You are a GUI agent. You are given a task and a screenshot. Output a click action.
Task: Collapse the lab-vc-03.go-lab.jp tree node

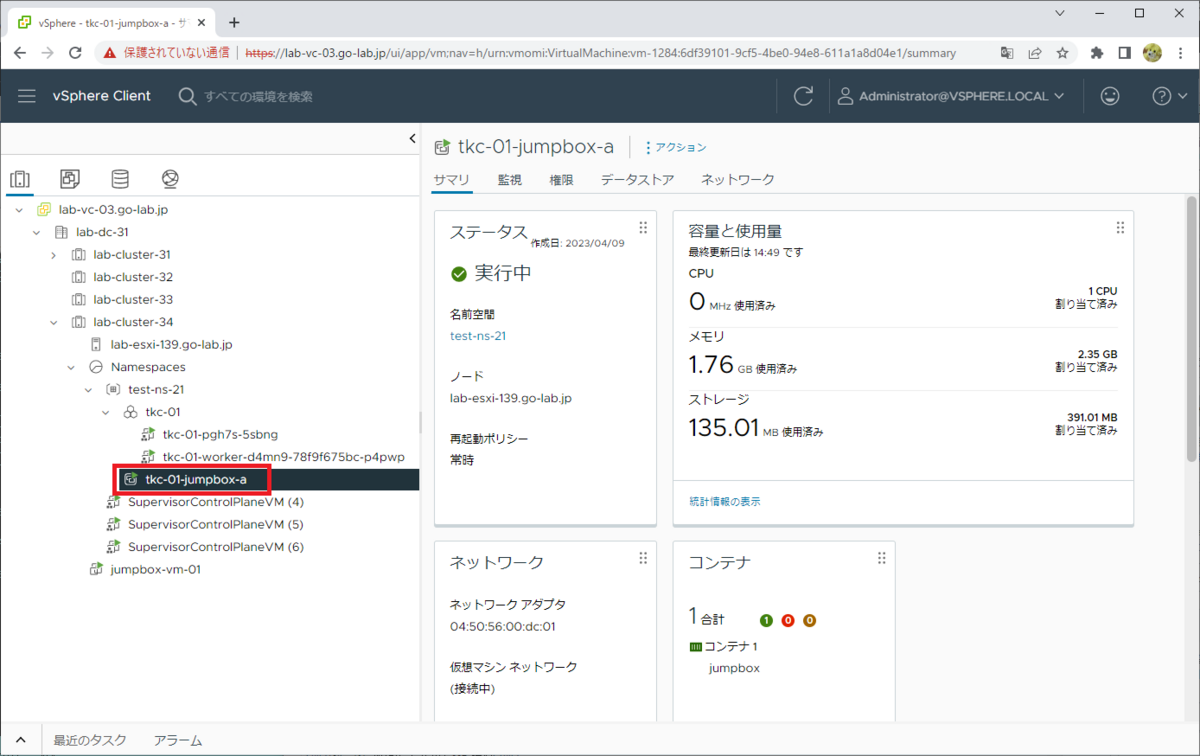(19, 210)
